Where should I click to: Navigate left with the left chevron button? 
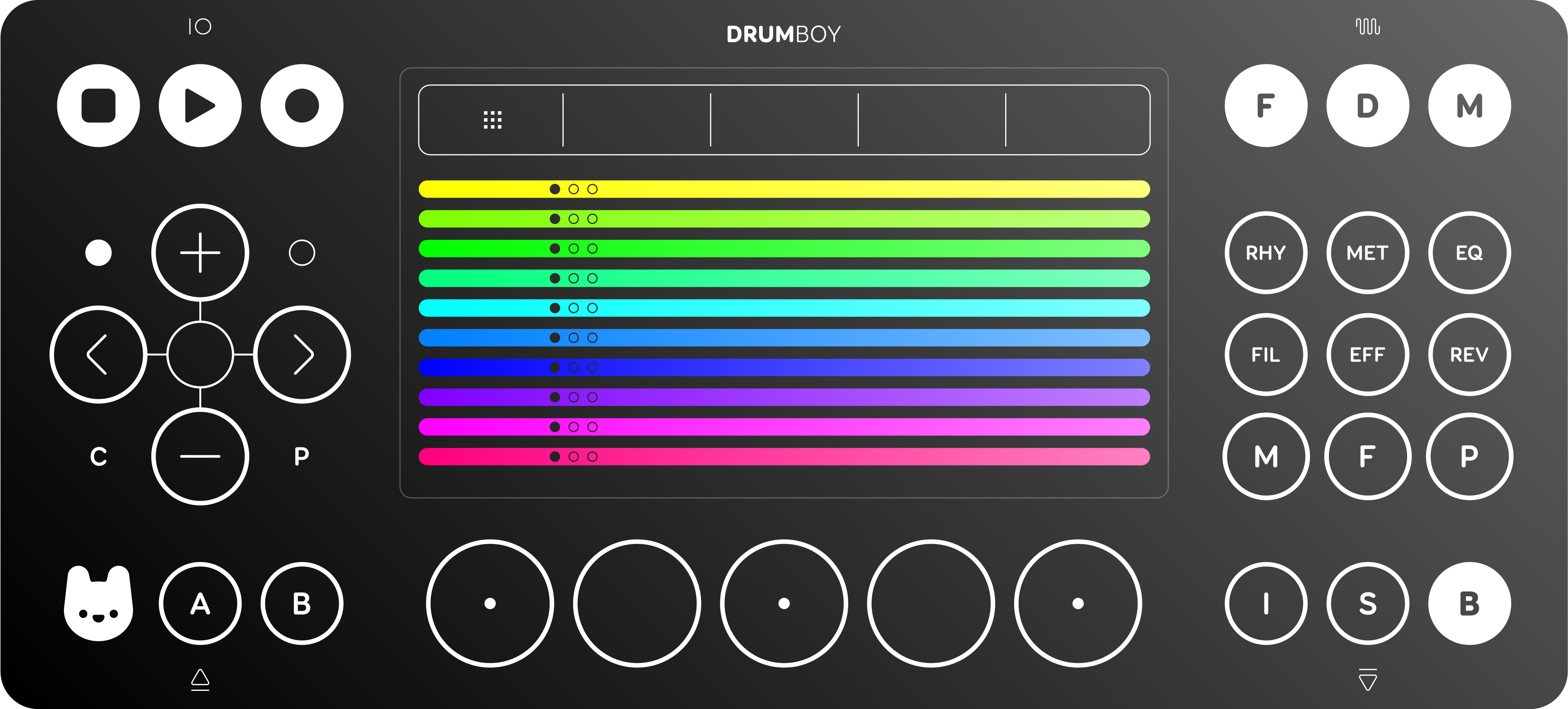[99, 354]
